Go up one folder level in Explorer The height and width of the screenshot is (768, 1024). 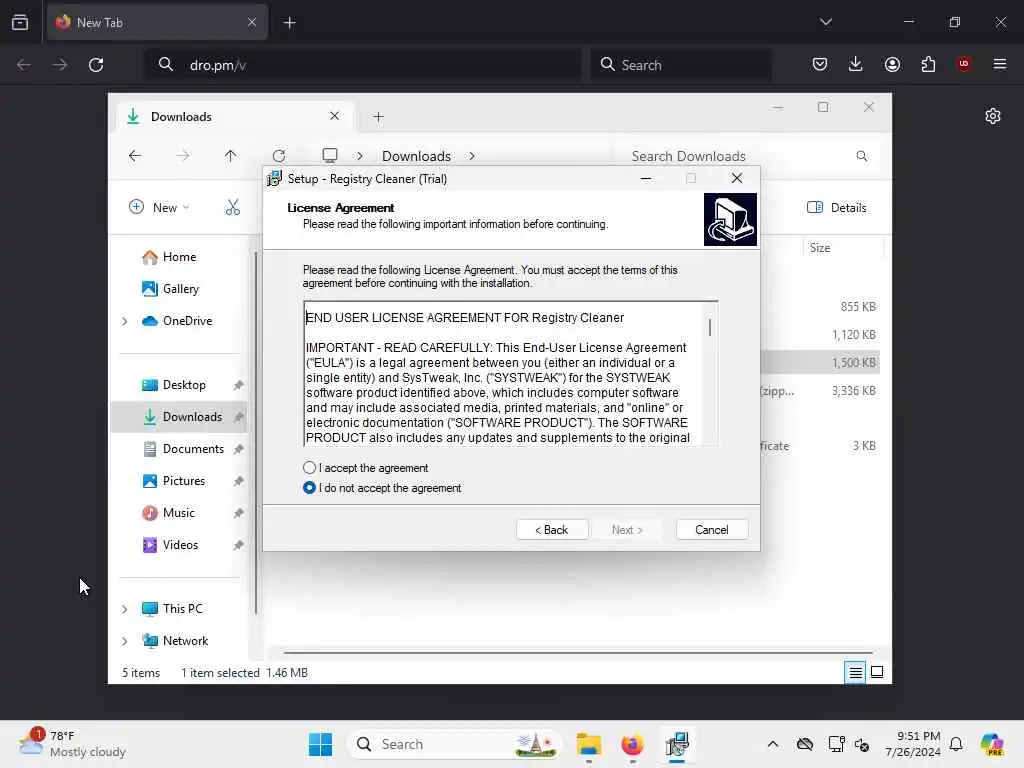pos(231,155)
